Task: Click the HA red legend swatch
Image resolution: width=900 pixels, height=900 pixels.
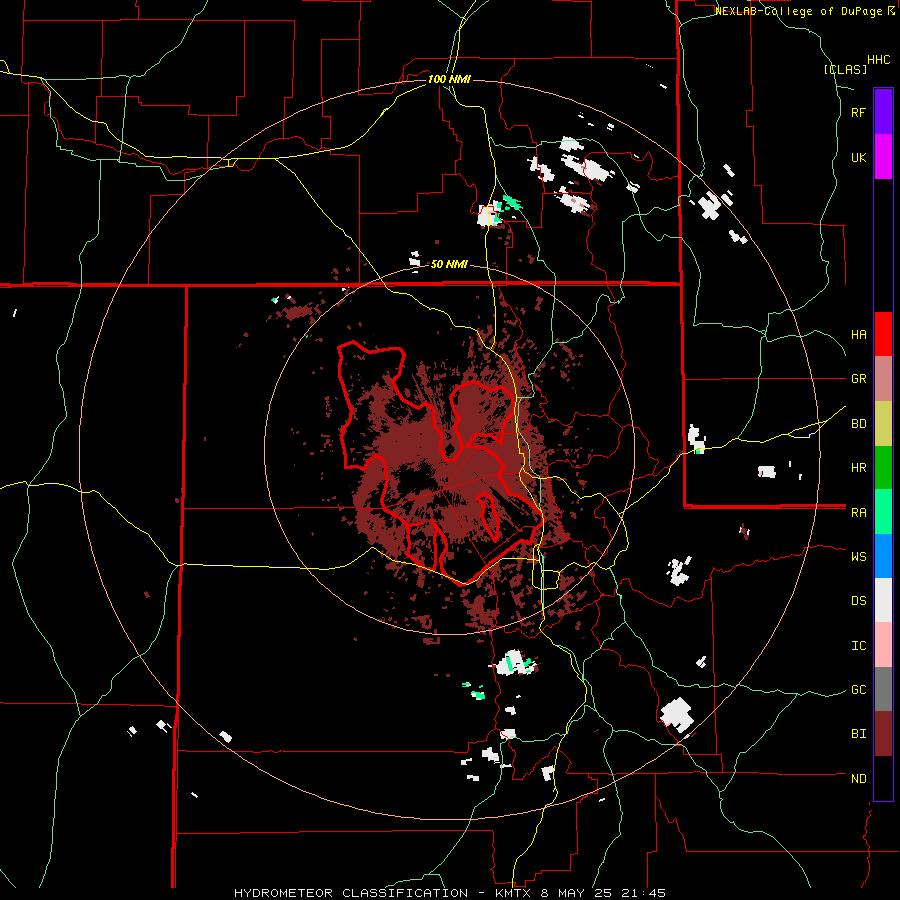Action: (x=883, y=334)
